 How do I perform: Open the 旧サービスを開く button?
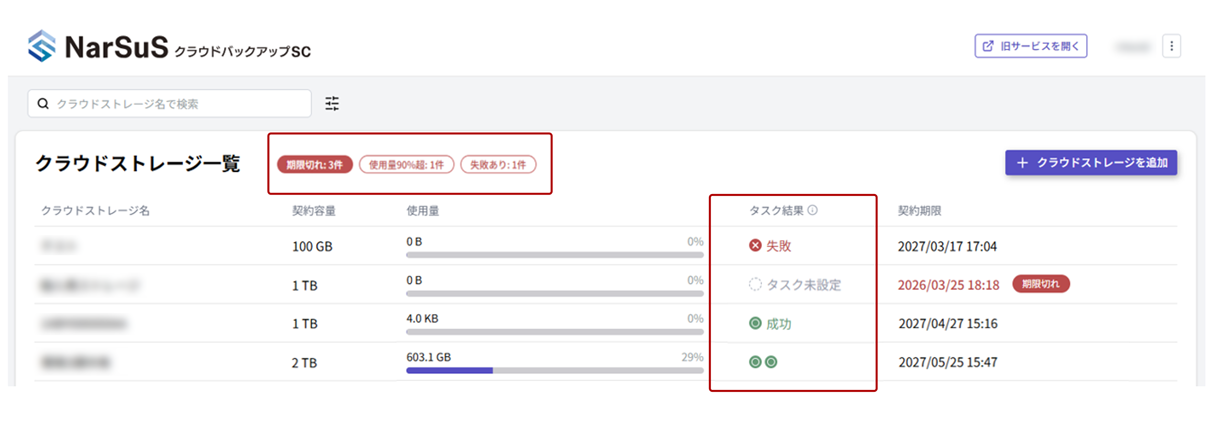coord(1030,46)
